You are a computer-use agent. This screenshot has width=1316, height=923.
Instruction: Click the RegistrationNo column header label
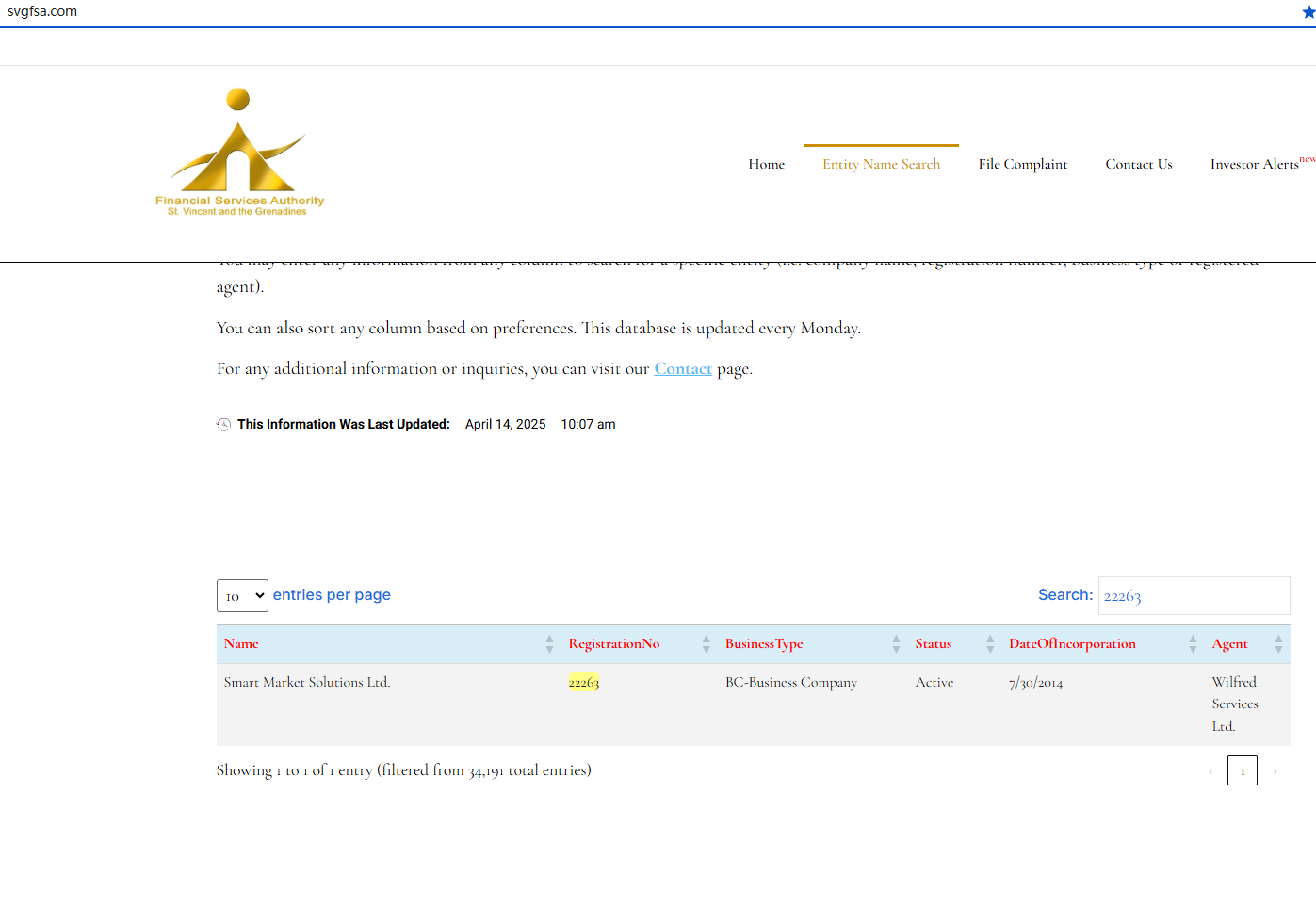click(614, 644)
